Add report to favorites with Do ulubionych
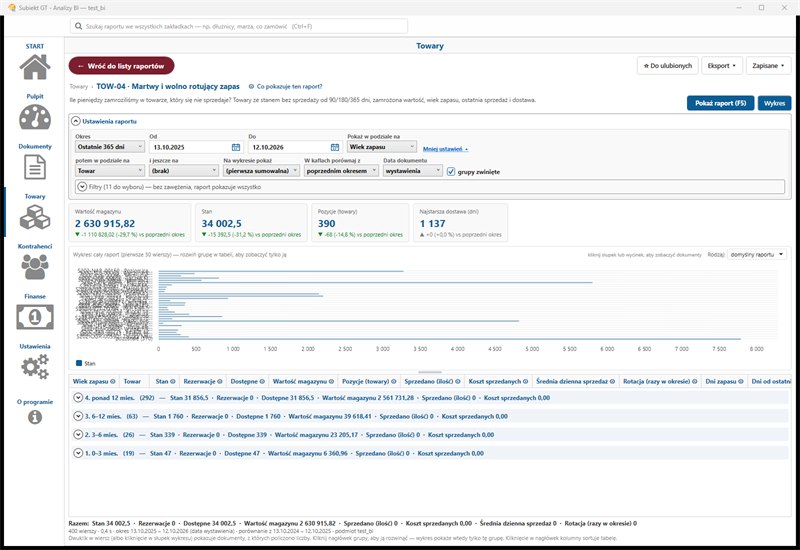Viewport: 800px width, 550px height. [668, 66]
